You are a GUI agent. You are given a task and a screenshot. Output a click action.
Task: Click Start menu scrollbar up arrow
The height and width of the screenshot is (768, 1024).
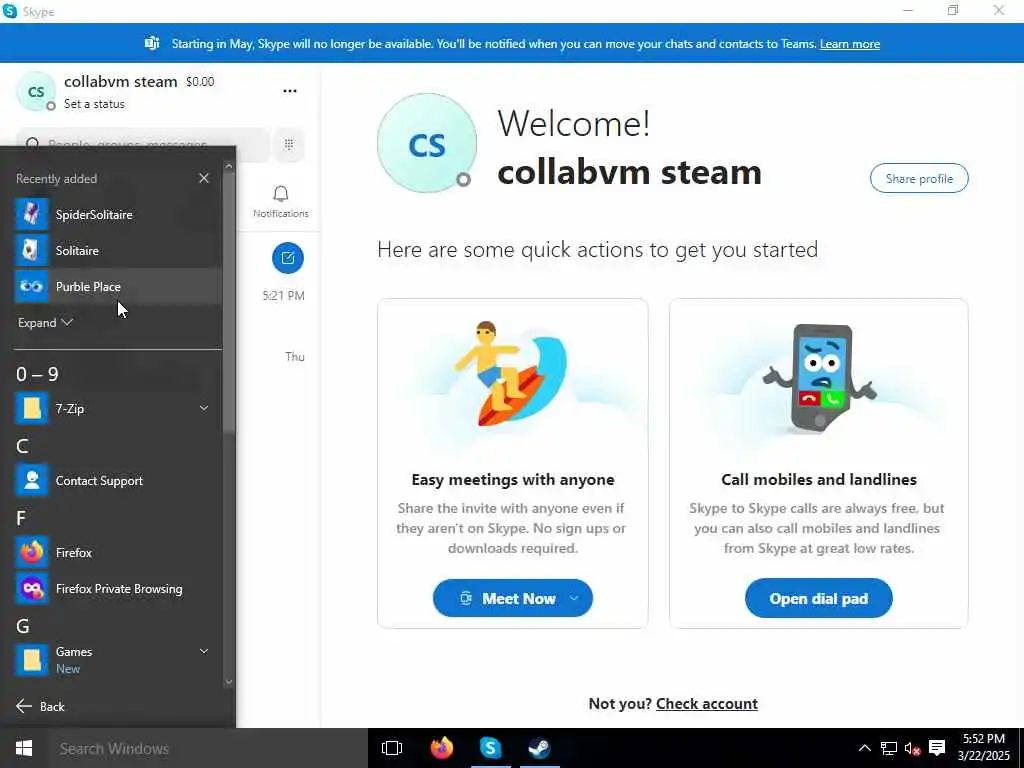[x=229, y=167]
